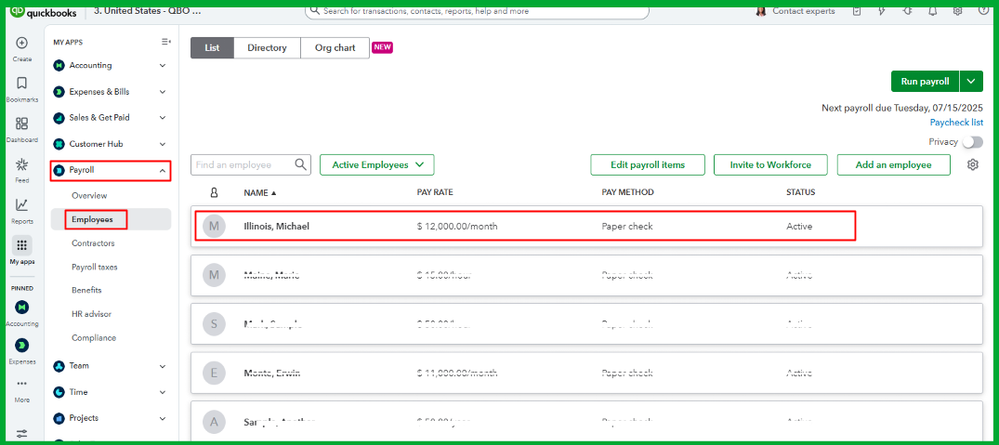Collapse the Payroll menu chevron

pyautogui.click(x=162, y=170)
